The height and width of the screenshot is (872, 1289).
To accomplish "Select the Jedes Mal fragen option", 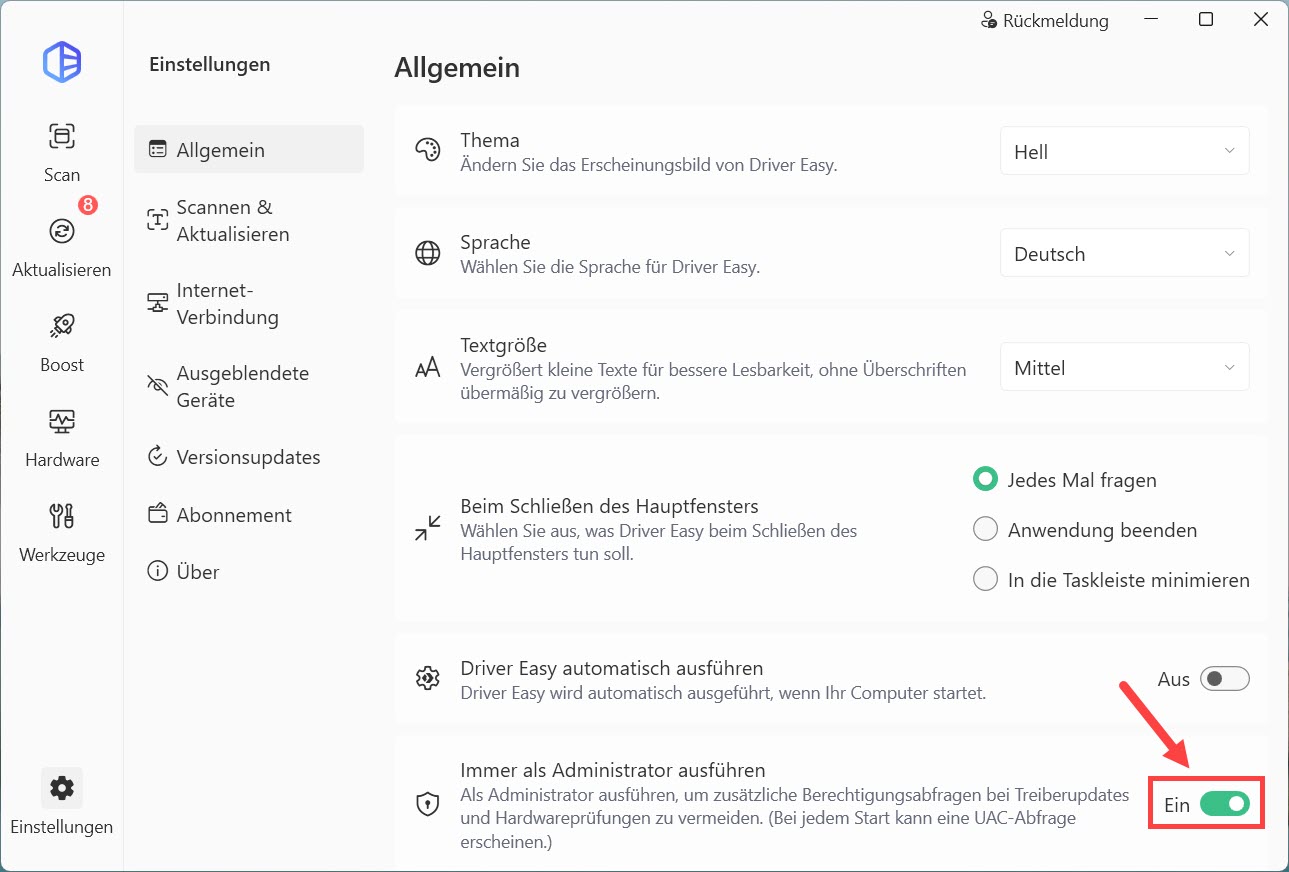I will (x=986, y=480).
